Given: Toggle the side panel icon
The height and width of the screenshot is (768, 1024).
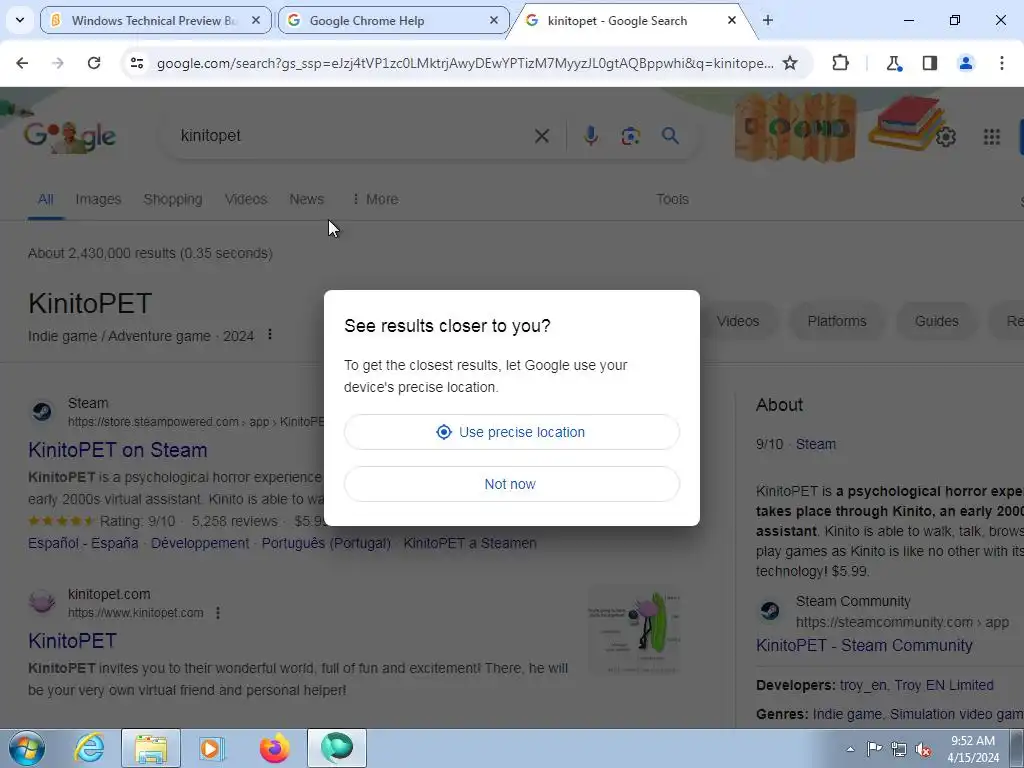Looking at the screenshot, I should click(930, 63).
